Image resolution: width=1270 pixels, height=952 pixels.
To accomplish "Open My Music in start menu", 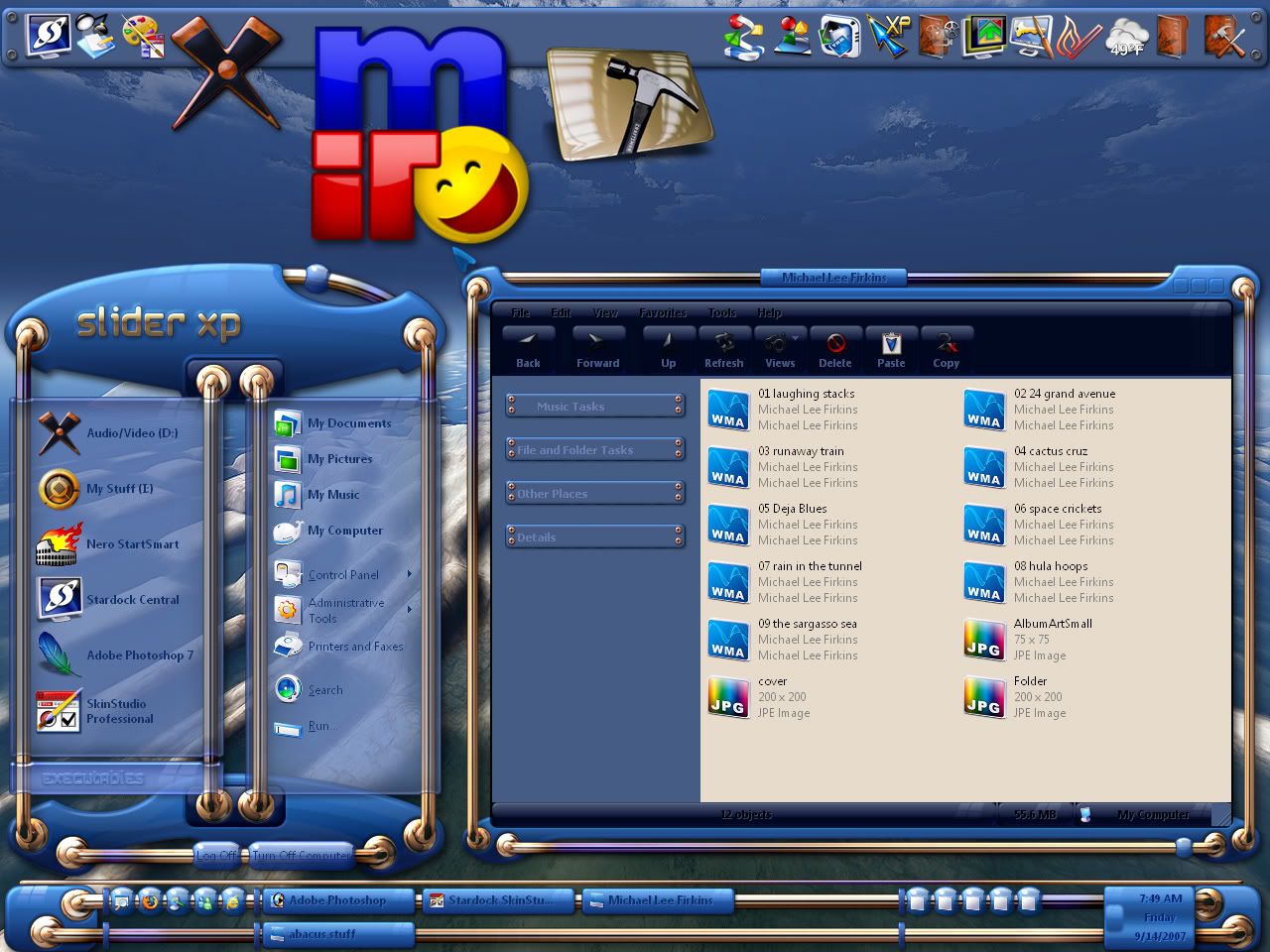I will [x=317, y=495].
